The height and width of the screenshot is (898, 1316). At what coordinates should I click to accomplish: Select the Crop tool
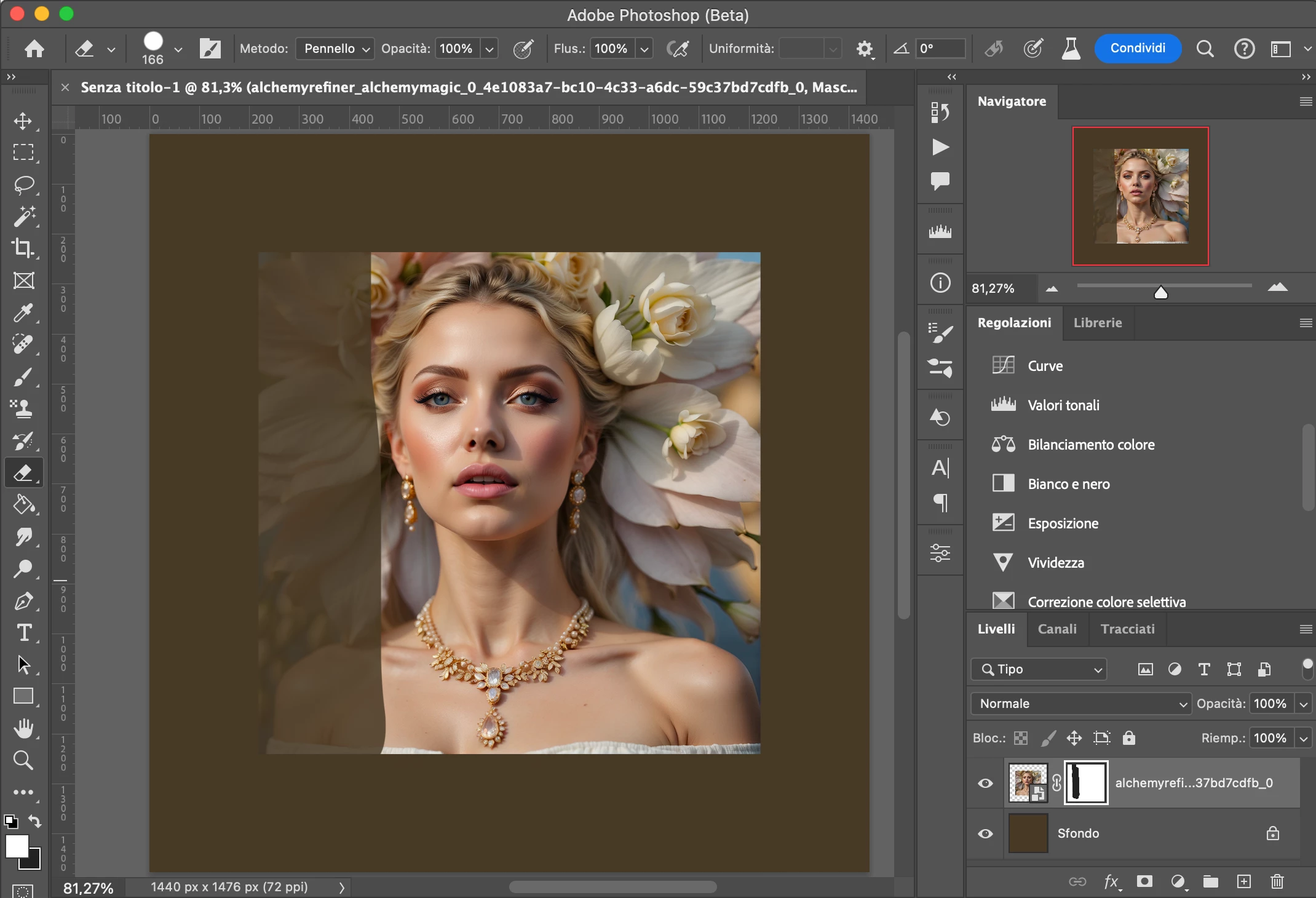pos(23,248)
